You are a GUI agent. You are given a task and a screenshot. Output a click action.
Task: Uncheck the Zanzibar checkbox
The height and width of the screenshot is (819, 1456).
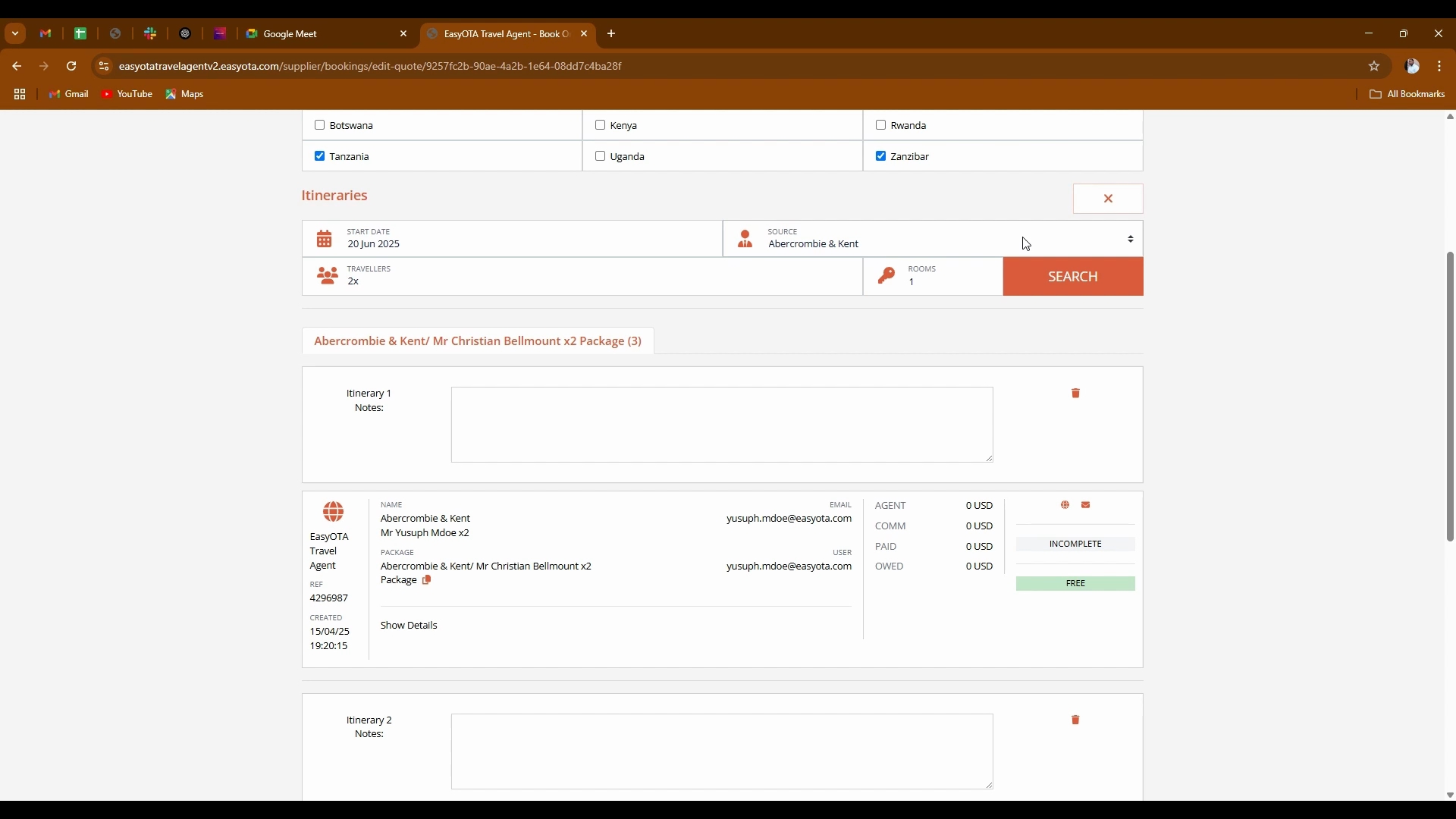[880, 156]
